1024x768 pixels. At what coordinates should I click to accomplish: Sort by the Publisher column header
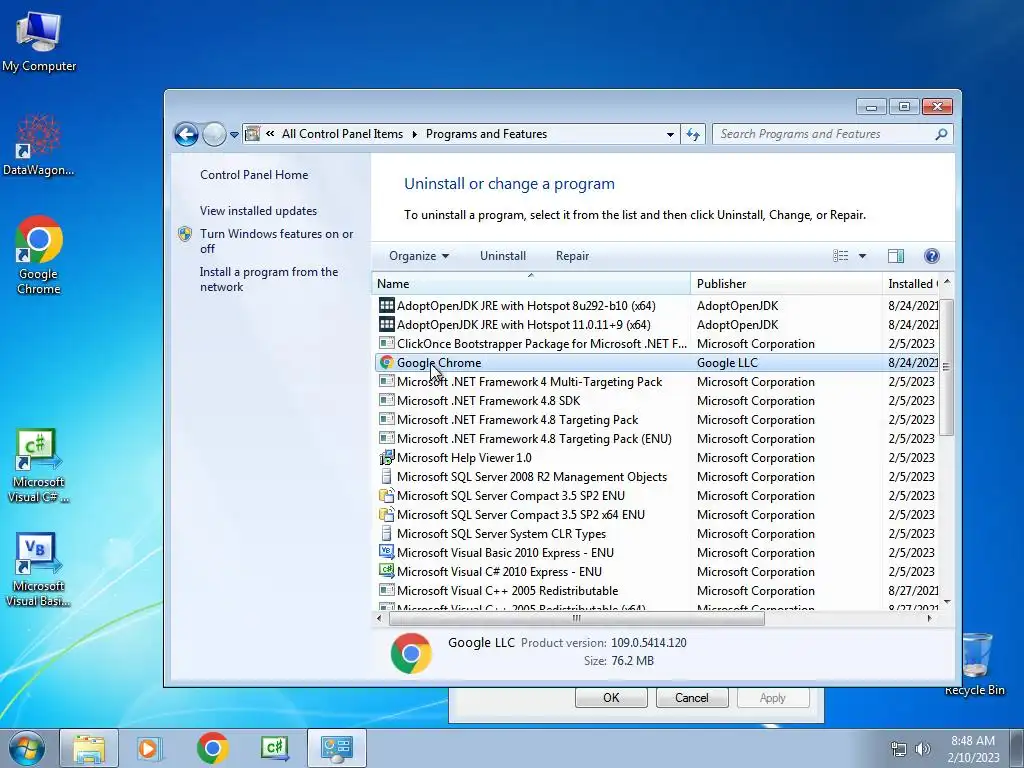tap(786, 283)
